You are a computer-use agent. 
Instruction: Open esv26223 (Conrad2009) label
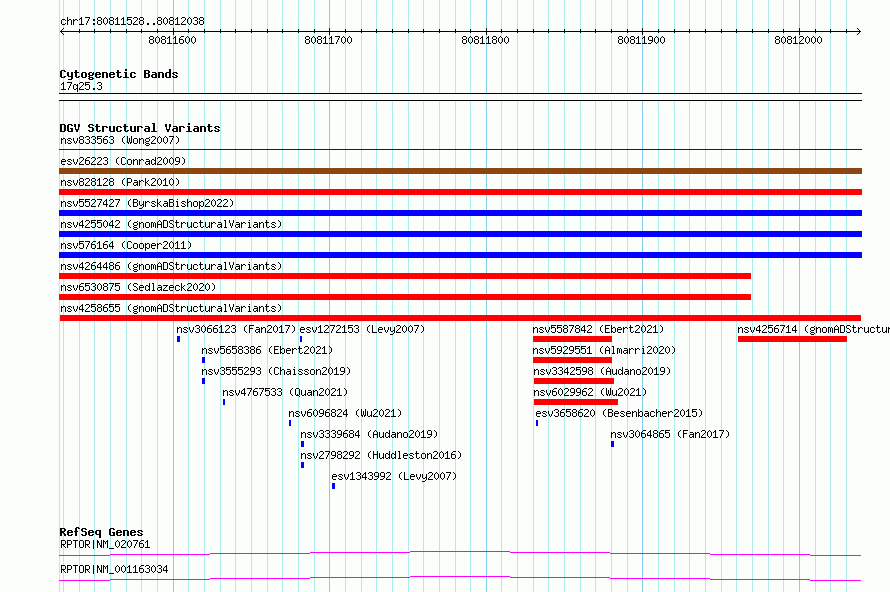123,161
